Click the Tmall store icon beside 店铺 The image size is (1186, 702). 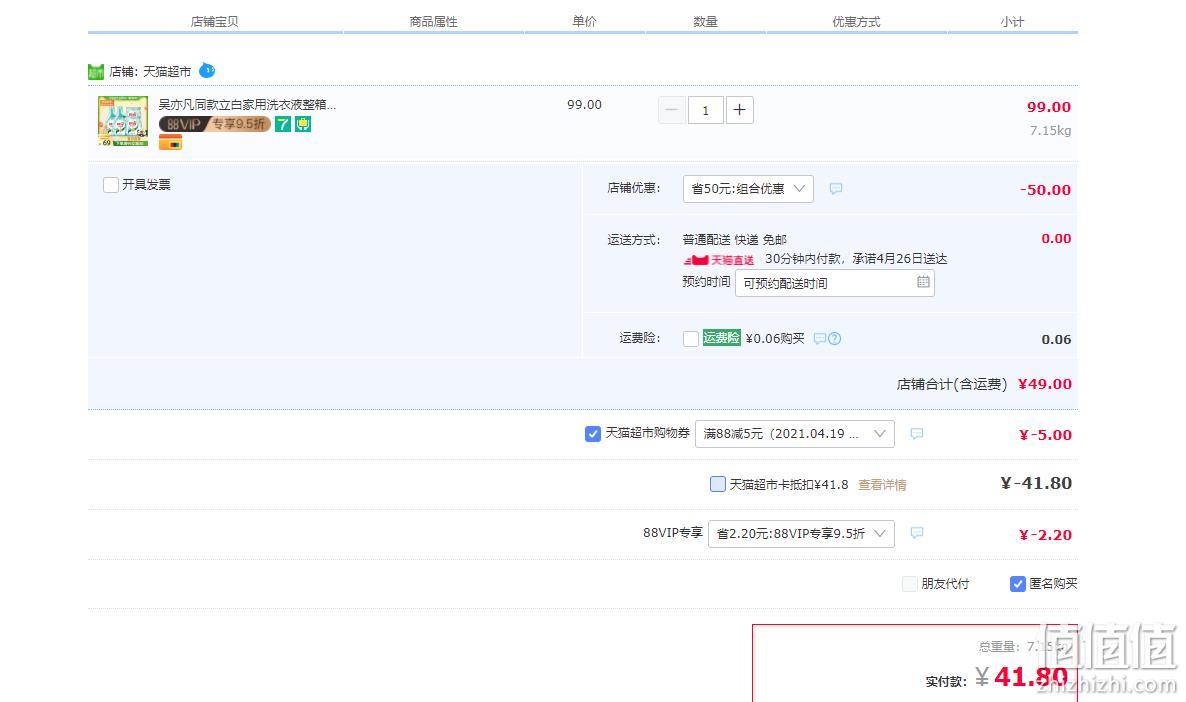(95, 72)
